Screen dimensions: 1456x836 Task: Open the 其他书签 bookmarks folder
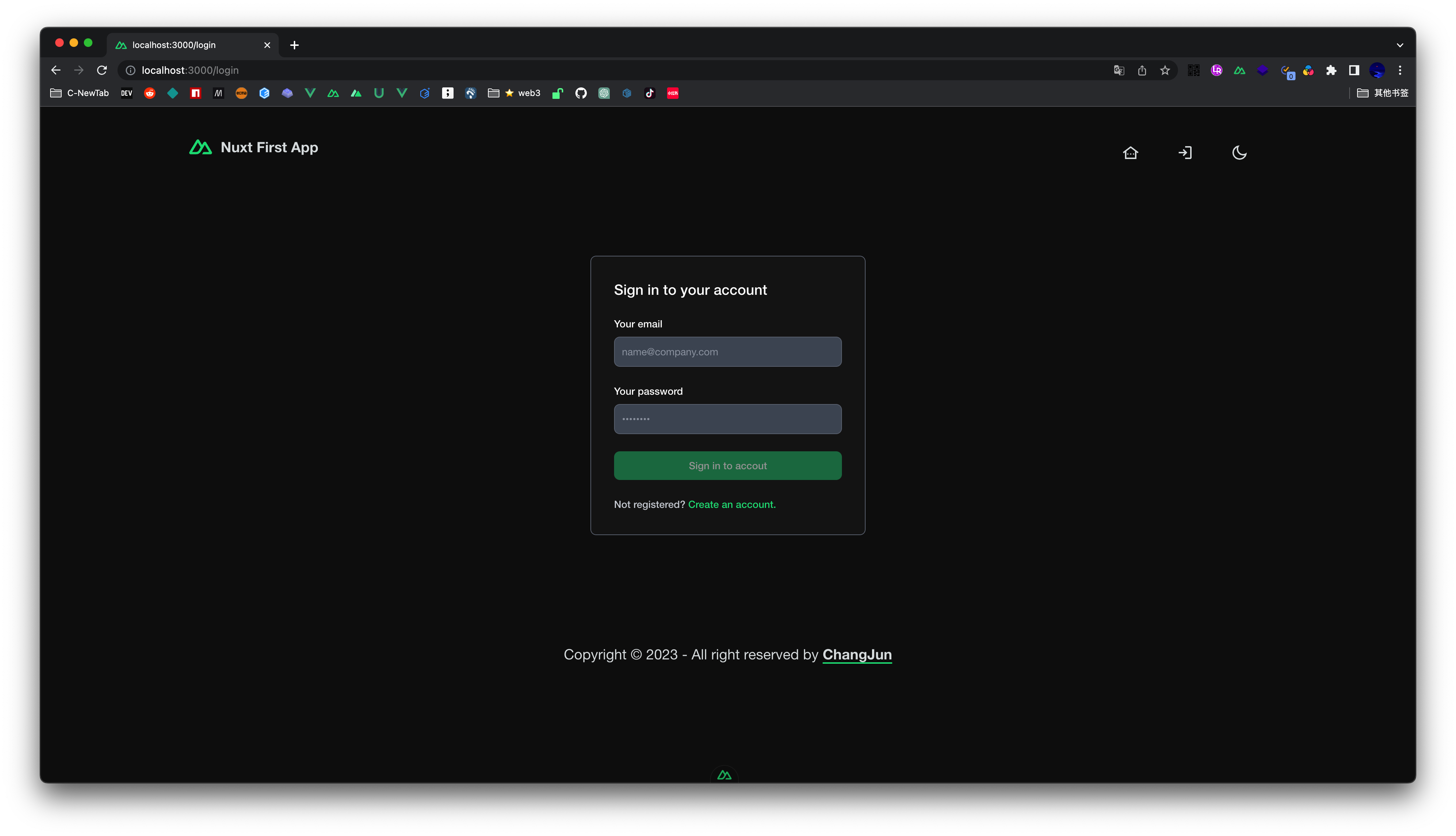click(1383, 93)
